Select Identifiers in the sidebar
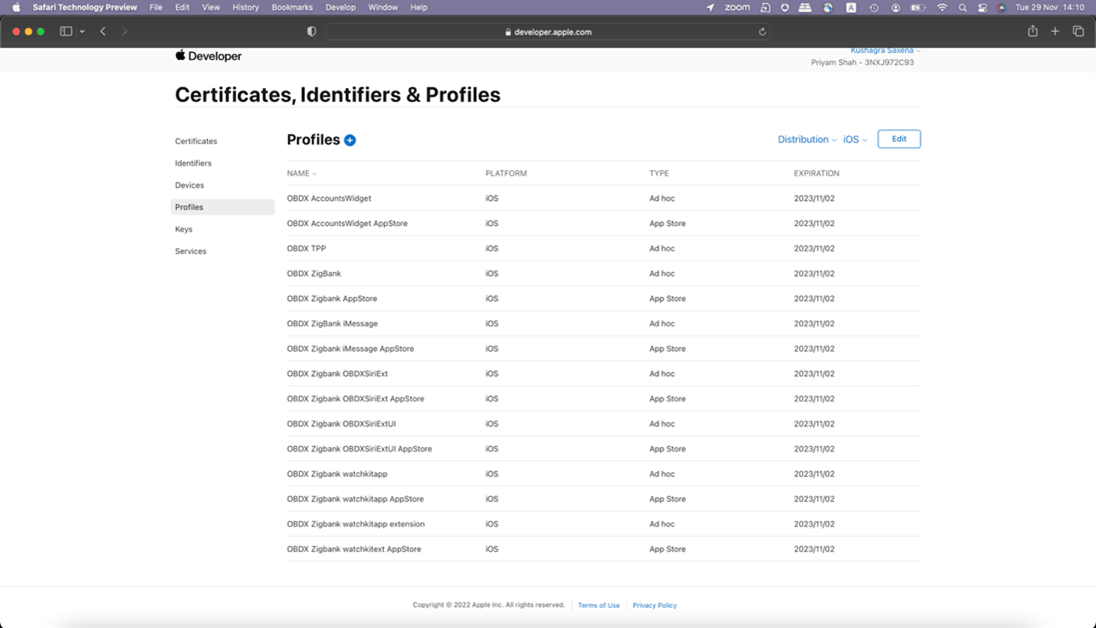 [x=193, y=164]
